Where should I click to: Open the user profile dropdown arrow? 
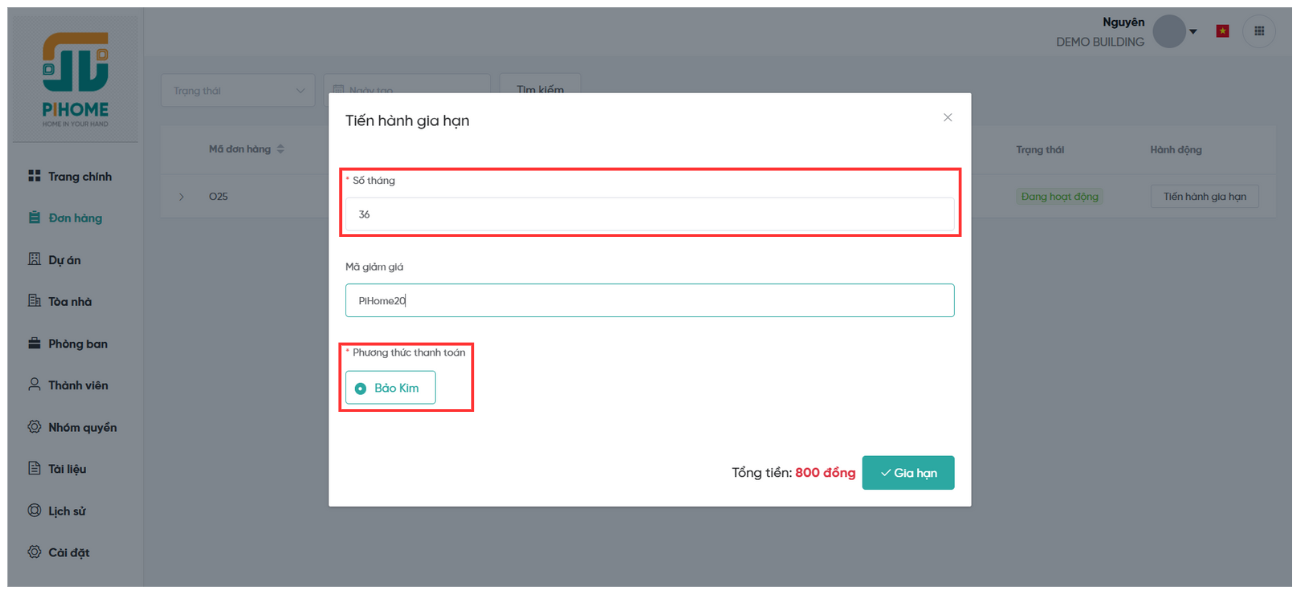tap(1193, 32)
